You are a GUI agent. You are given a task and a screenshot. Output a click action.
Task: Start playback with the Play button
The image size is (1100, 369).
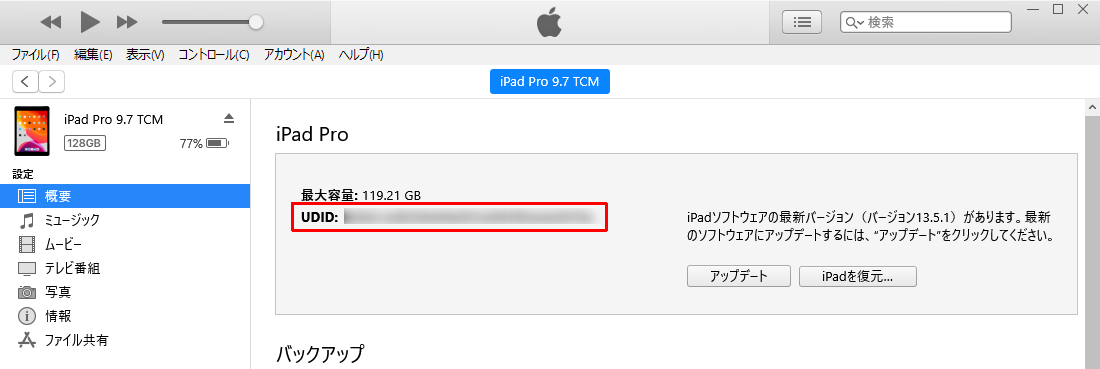(90, 22)
